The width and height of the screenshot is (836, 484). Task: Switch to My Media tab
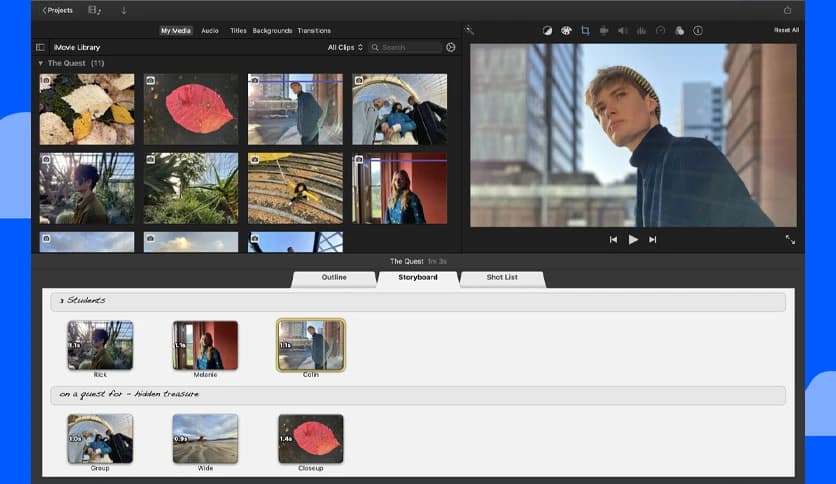coord(176,30)
